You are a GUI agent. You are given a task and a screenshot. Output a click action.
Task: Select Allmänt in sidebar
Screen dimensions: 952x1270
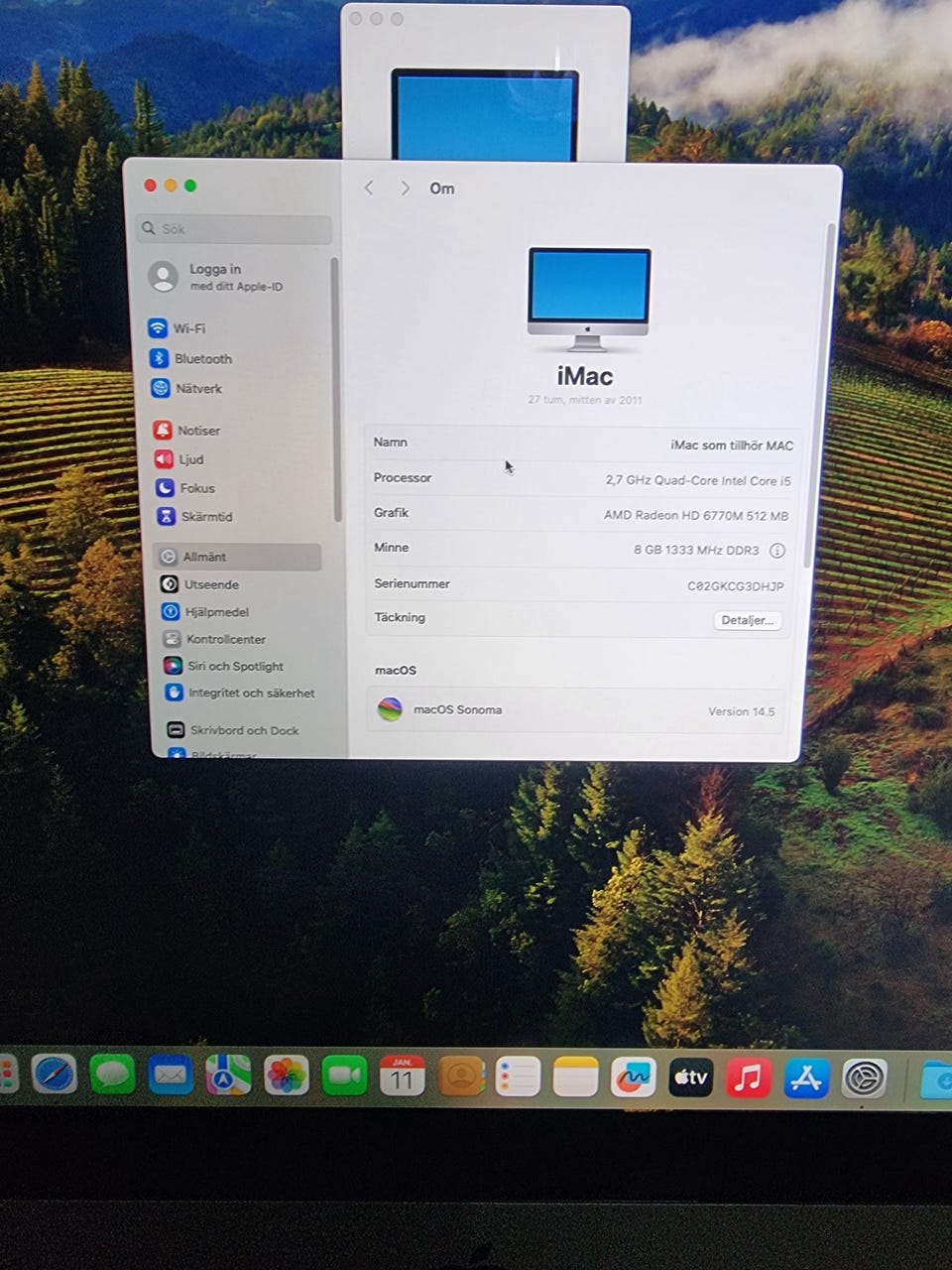click(x=238, y=557)
